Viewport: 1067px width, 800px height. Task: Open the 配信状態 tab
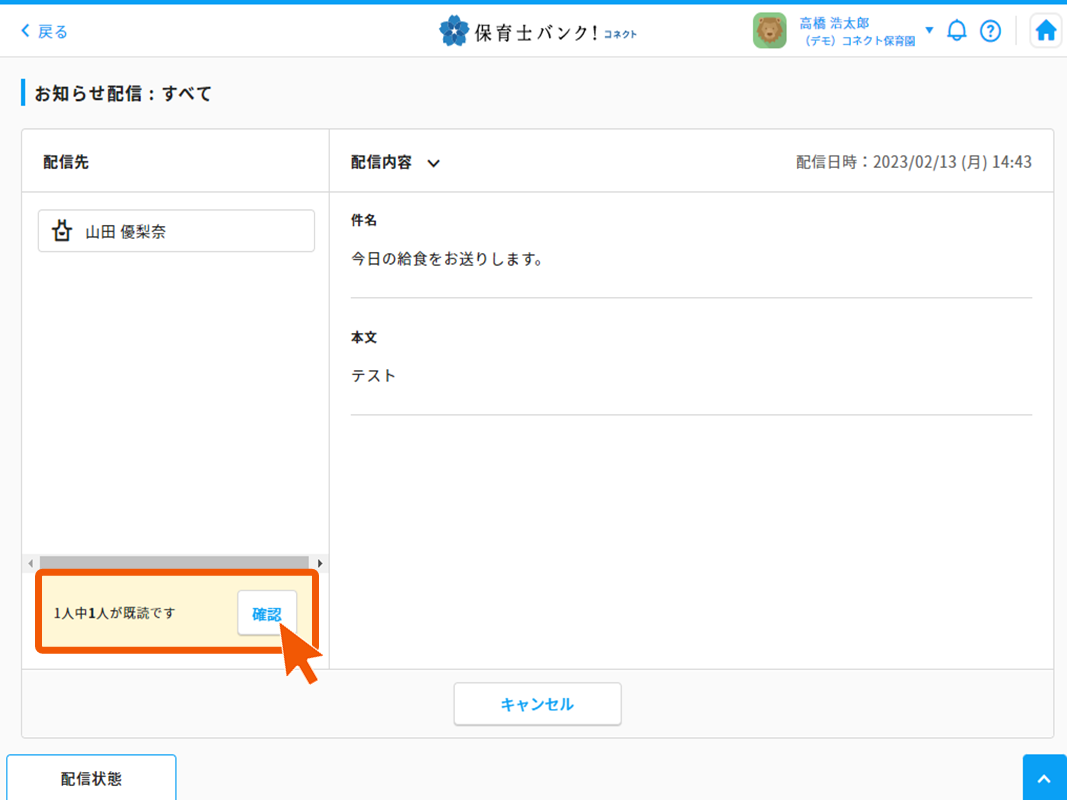91,779
